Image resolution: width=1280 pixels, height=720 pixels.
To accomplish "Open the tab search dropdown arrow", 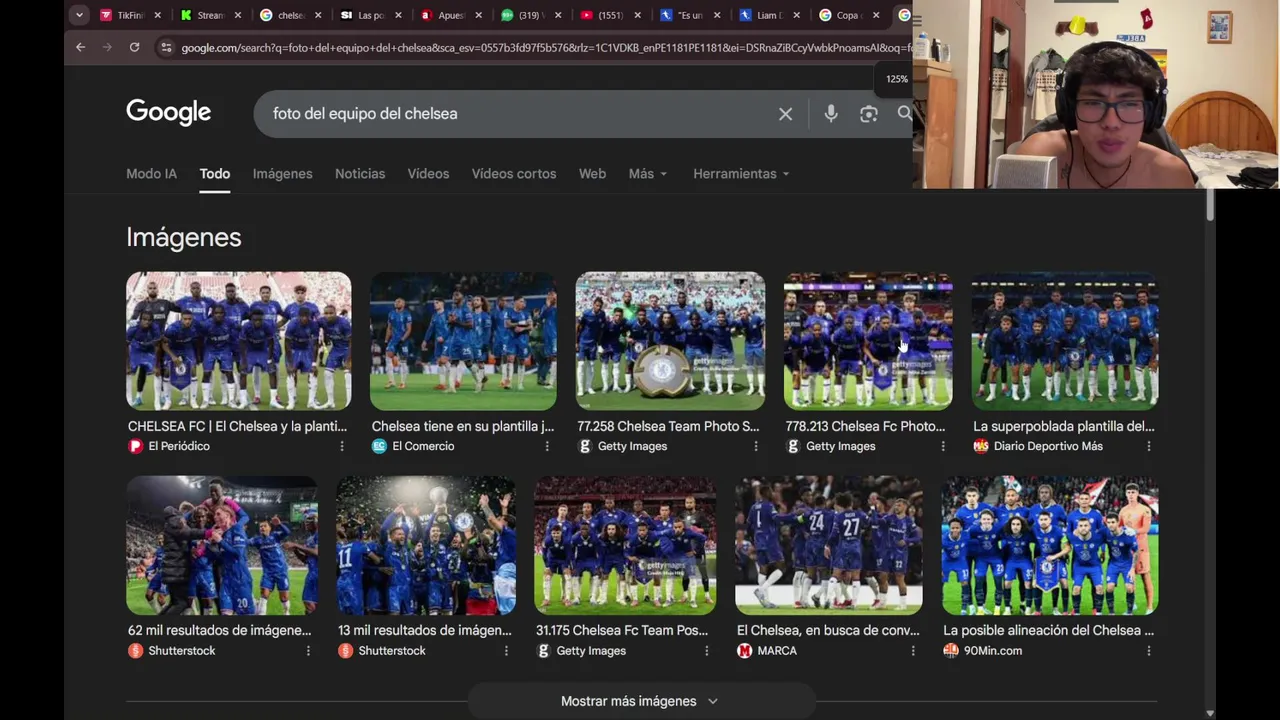I will (x=79, y=15).
